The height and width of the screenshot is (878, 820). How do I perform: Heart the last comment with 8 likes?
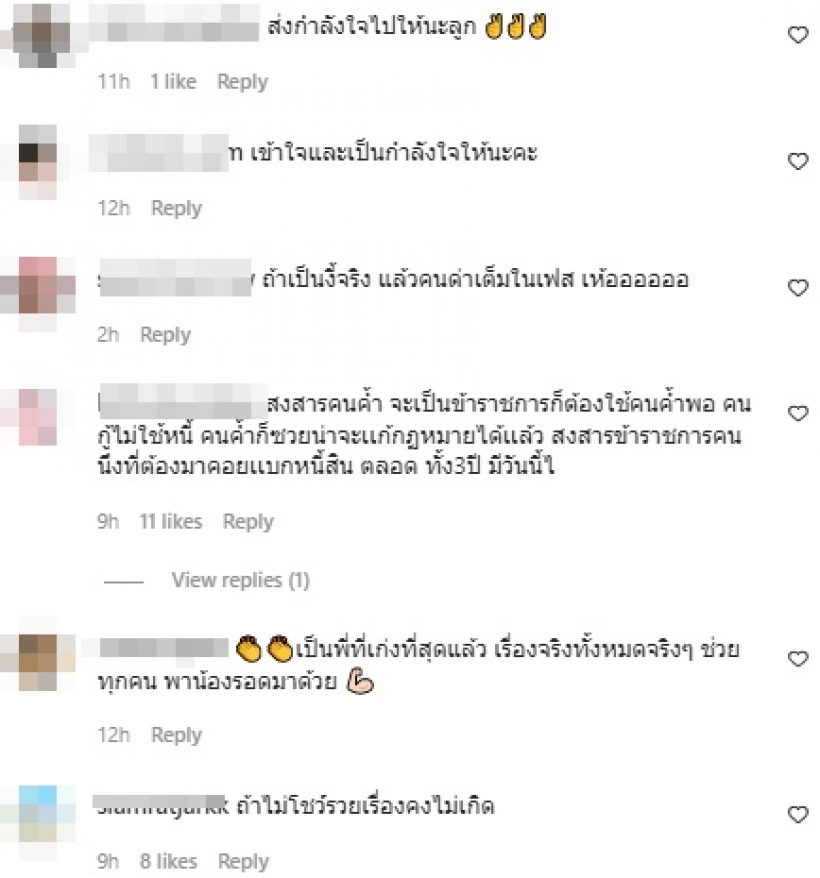[x=798, y=814]
